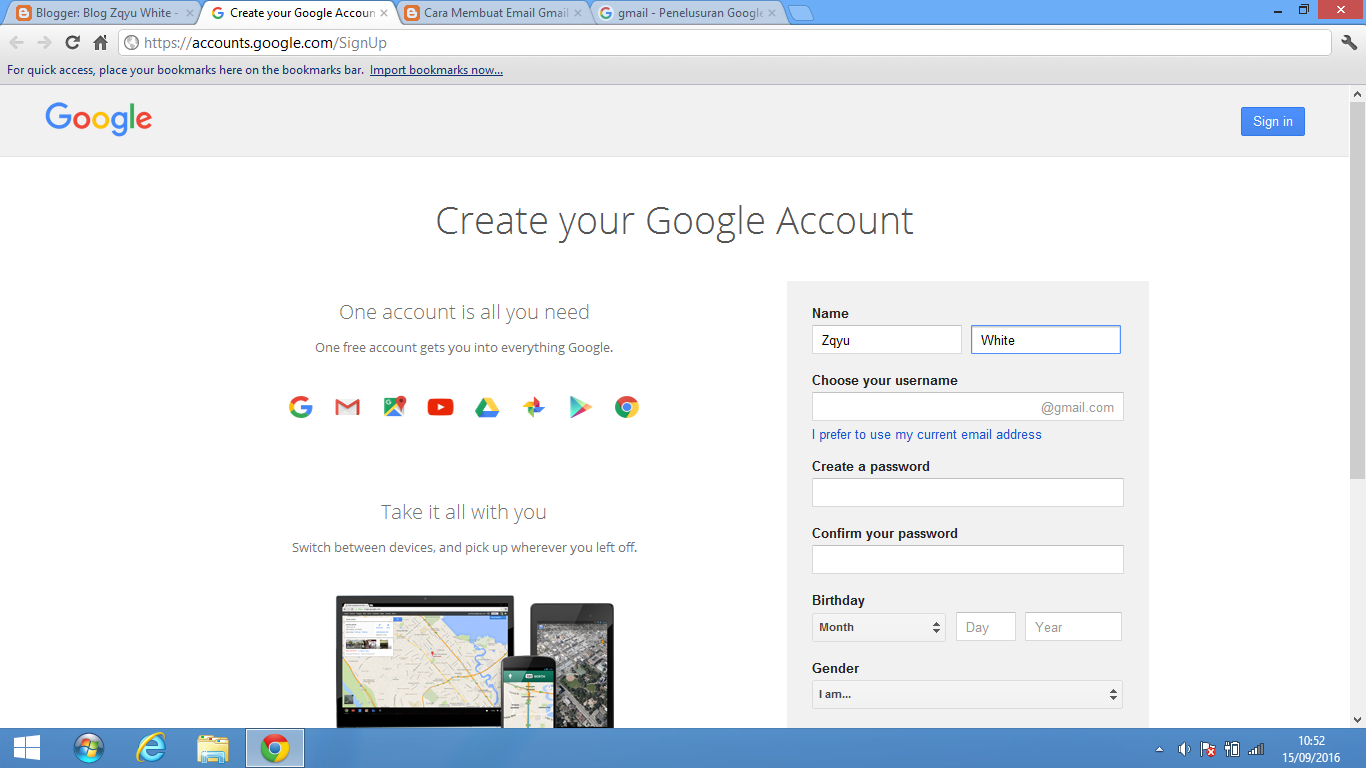This screenshot has width=1366, height=768.
Task: Click 'Import bookmarks now...' link
Action: (436, 70)
